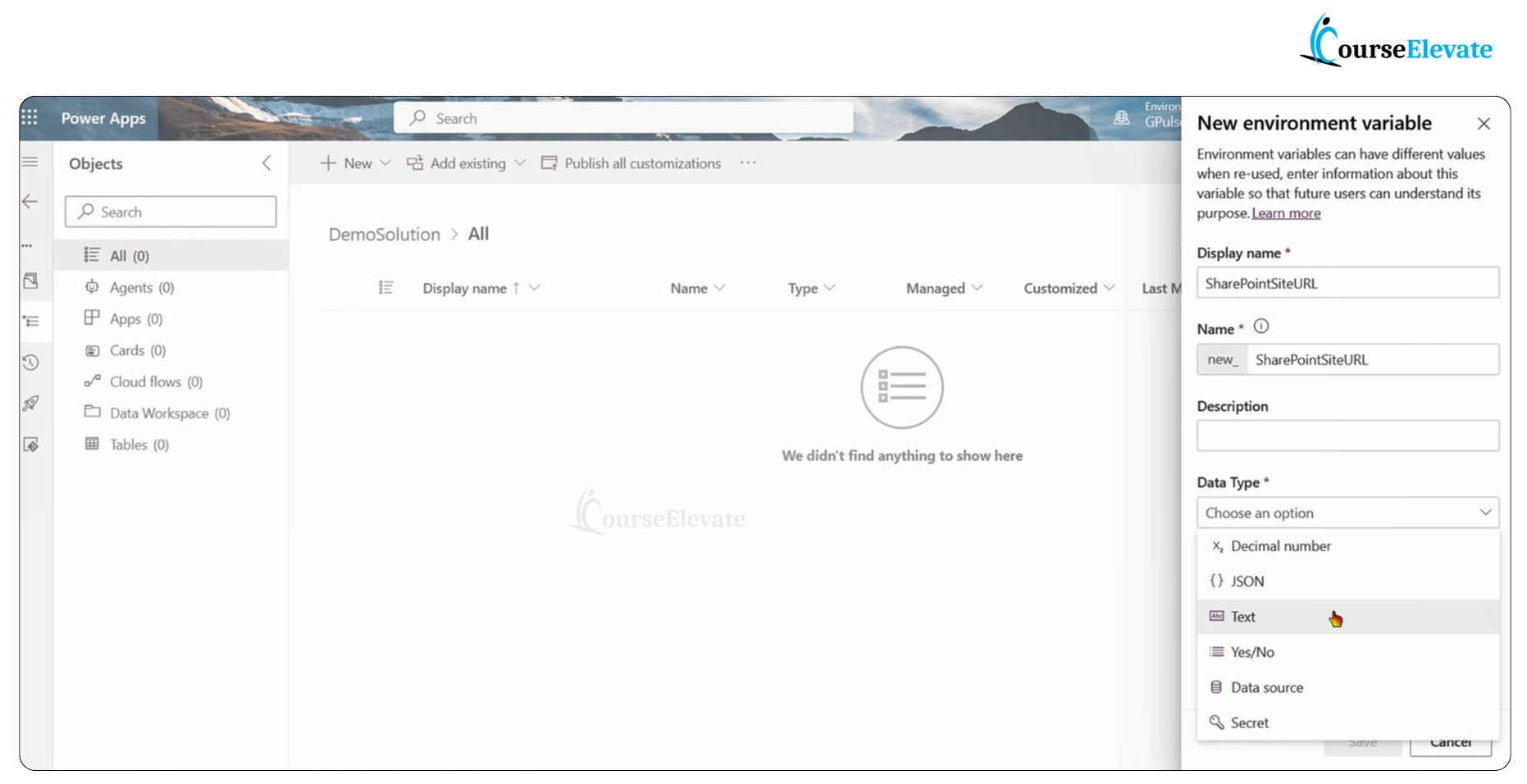
Task: Open Solution history with the clock icon
Action: tap(30, 362)
